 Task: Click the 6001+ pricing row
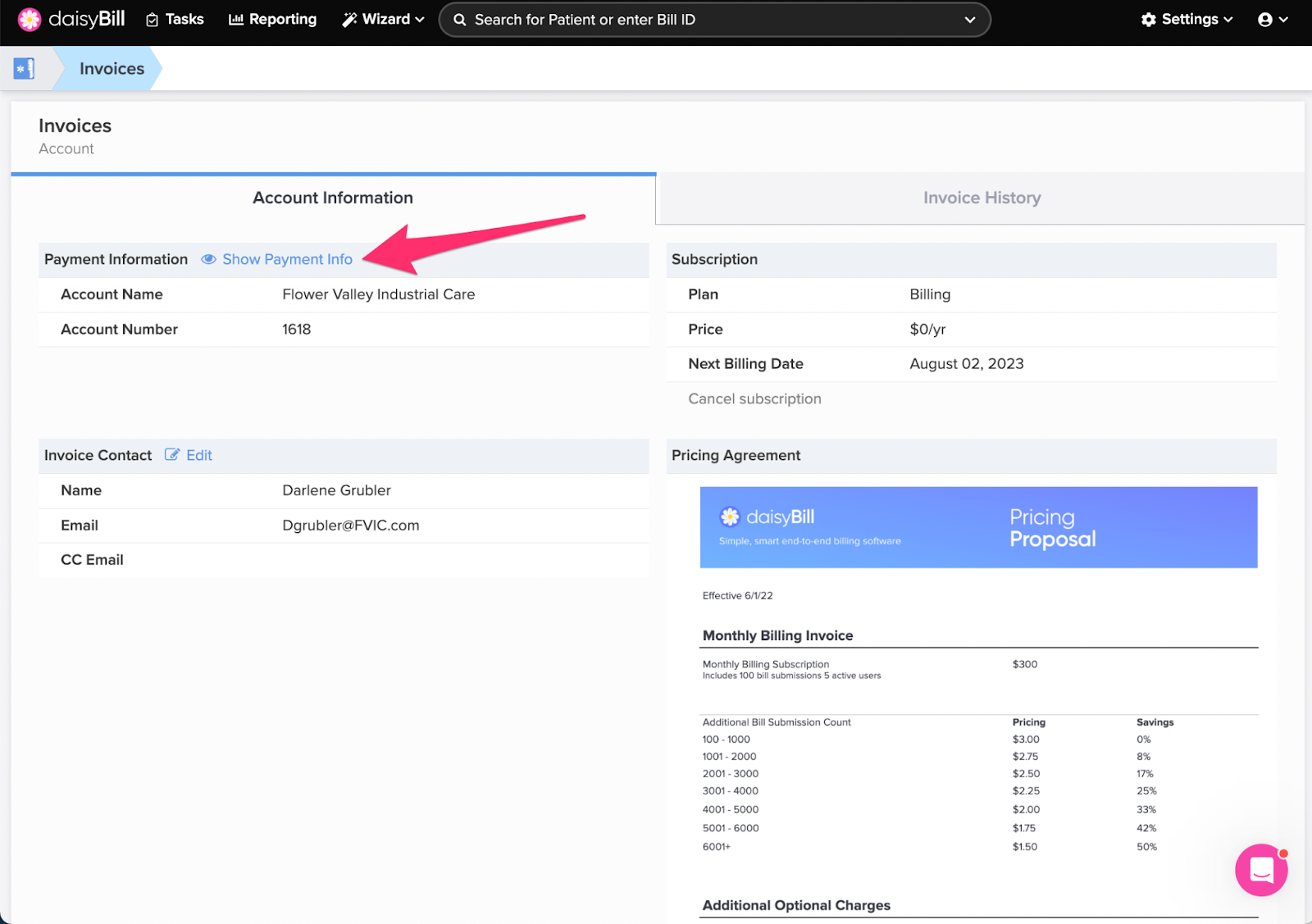[978, 847]
